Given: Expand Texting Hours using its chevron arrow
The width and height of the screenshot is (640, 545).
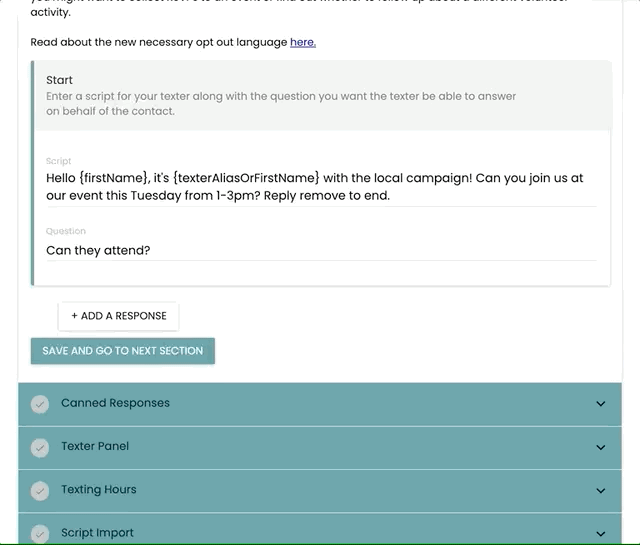Looking at the screenshot, I should pyautogui.click(x=600, y=490).
